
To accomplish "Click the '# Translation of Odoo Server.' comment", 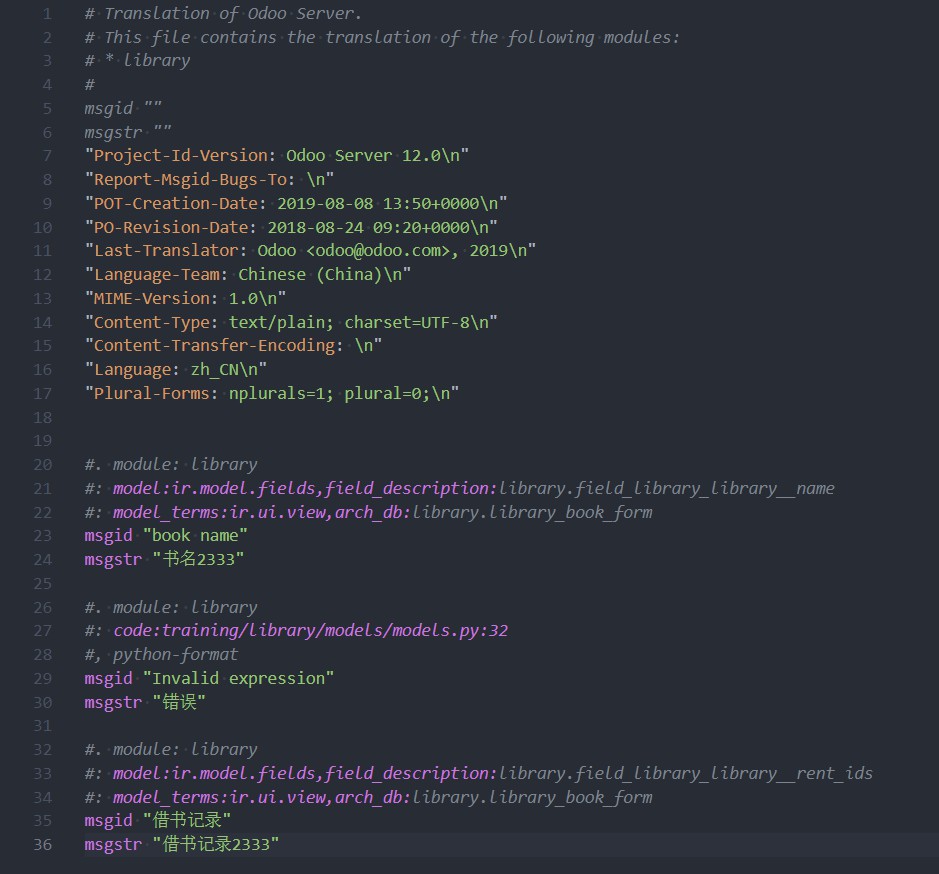I will click(x=223, y=14).
